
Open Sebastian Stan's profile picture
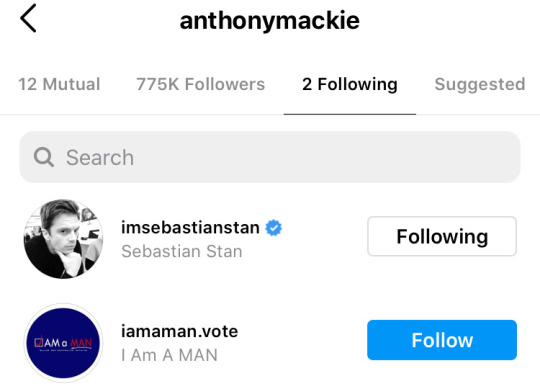click(x=63, y=239)
